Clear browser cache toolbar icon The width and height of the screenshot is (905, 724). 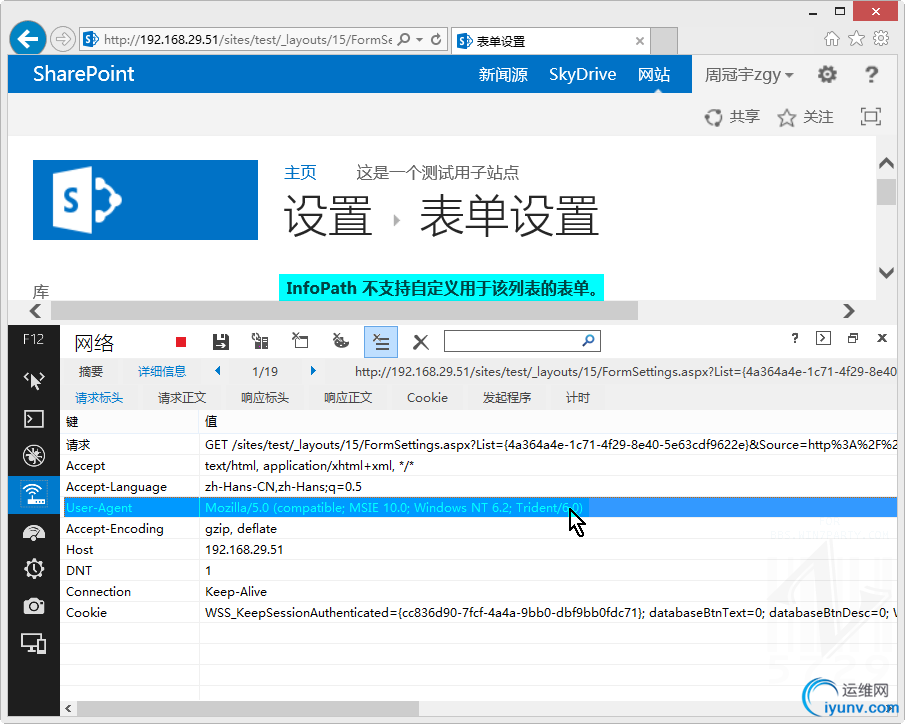point(300,341)
